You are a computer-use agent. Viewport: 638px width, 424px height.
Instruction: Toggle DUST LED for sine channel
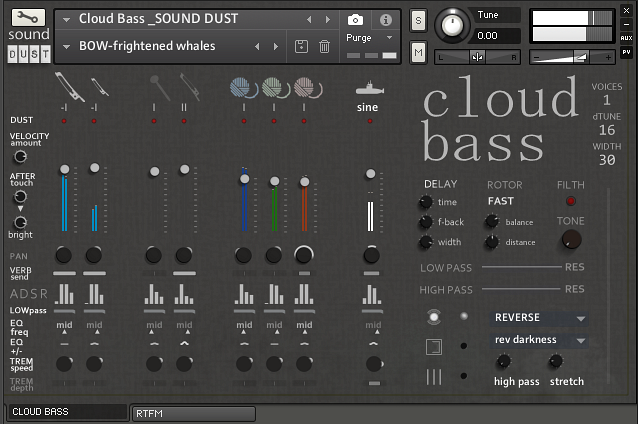tap(370, 121)
